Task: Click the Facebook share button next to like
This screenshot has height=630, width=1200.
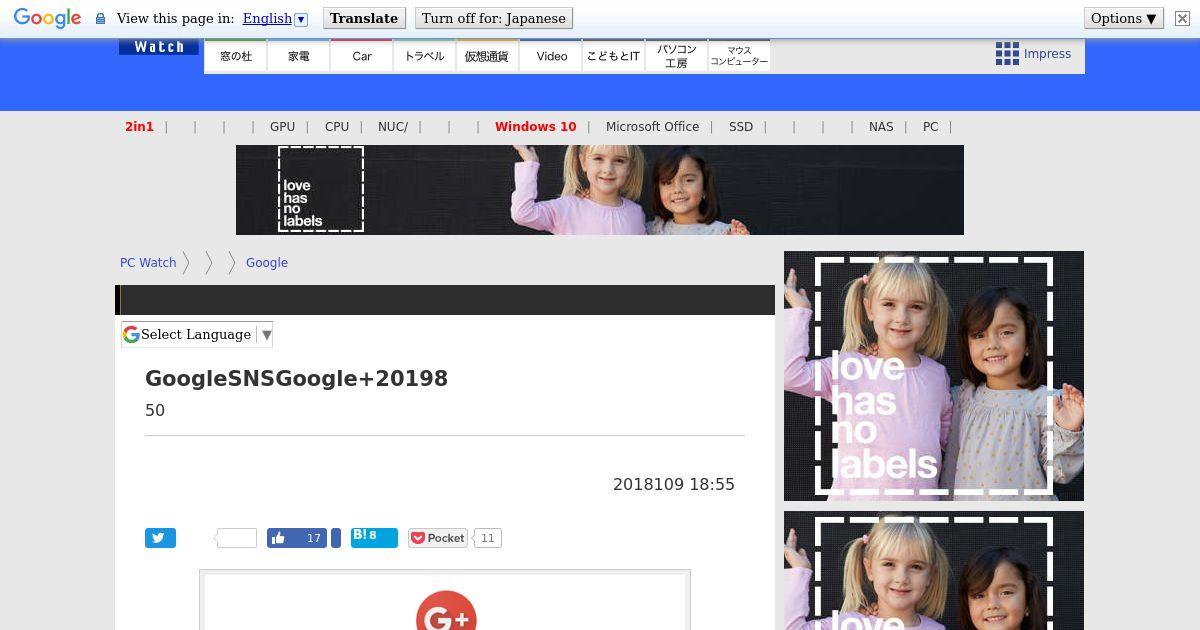Action: pyautogui.click(x=336, y=538)
